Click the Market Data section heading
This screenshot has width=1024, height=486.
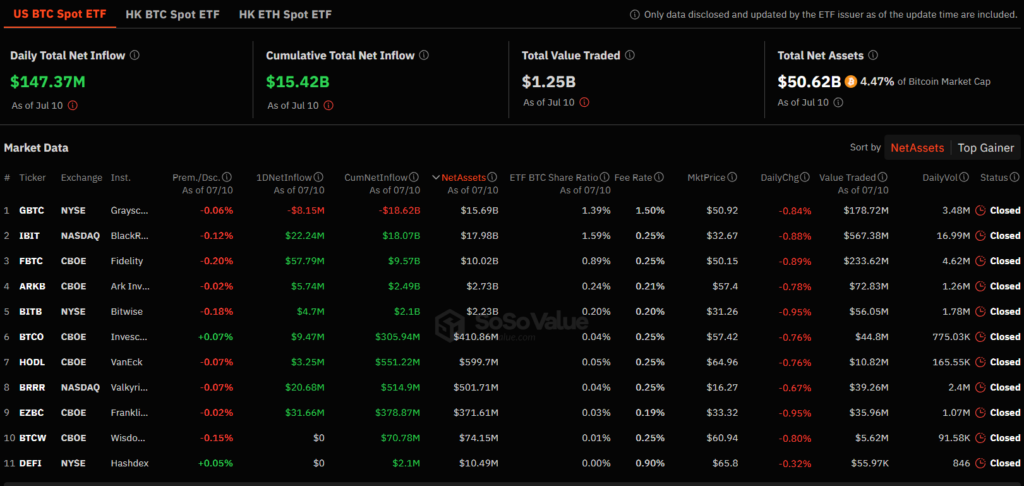click(36, 148)
